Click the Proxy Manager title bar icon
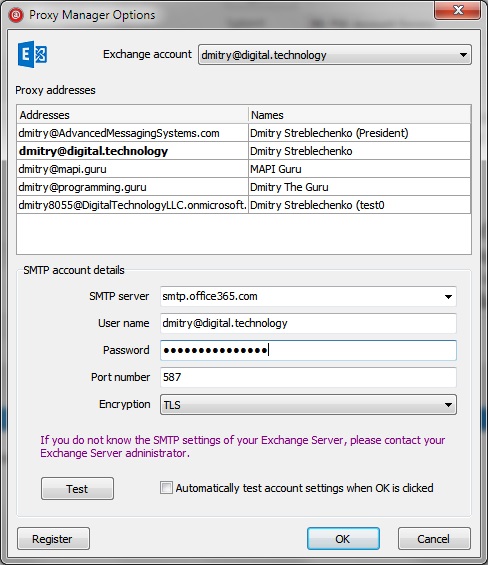The height and width of the screenshot is (565, 488). [x=16, y=15]
